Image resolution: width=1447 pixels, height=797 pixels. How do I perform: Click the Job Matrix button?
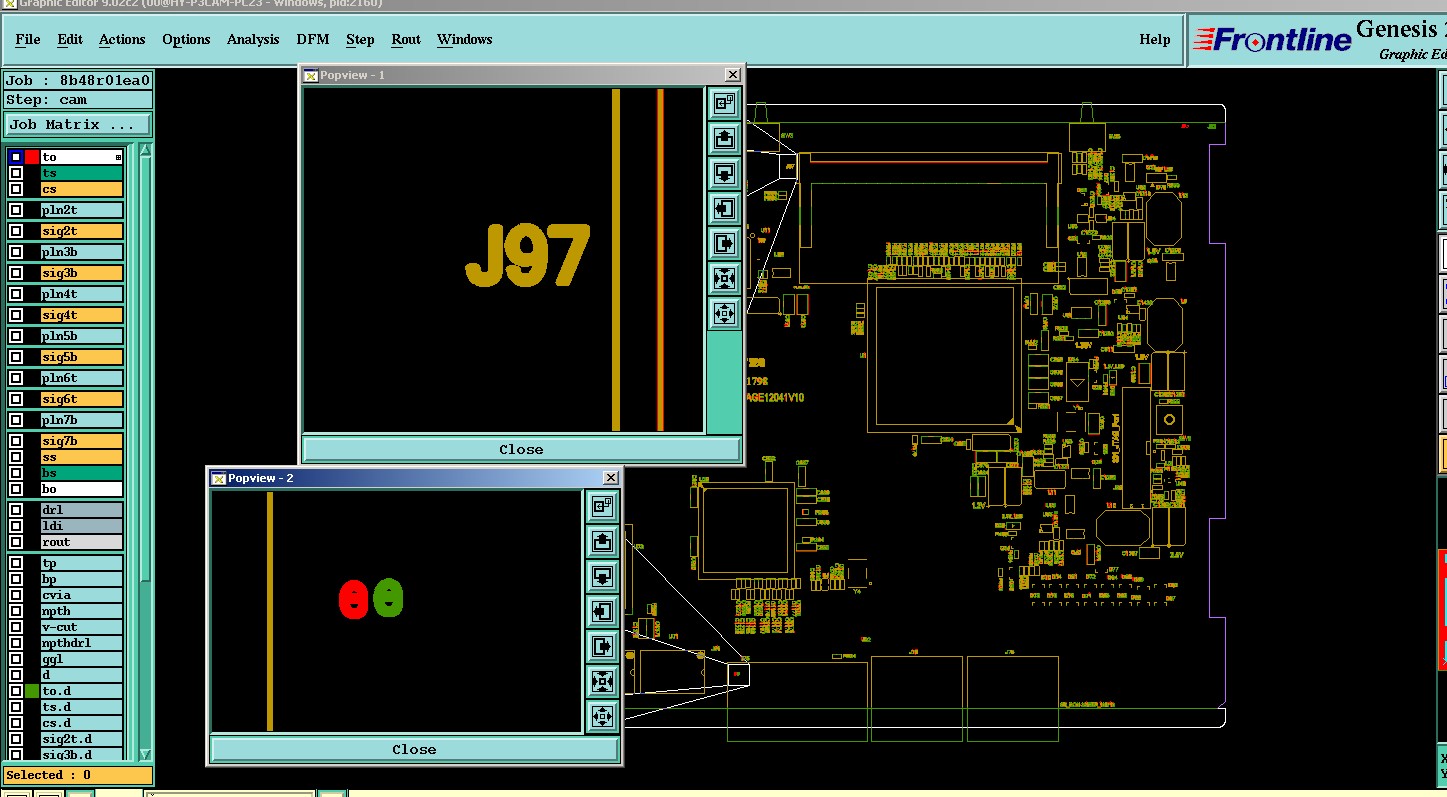pyautogui.click(x=78, y=125)
